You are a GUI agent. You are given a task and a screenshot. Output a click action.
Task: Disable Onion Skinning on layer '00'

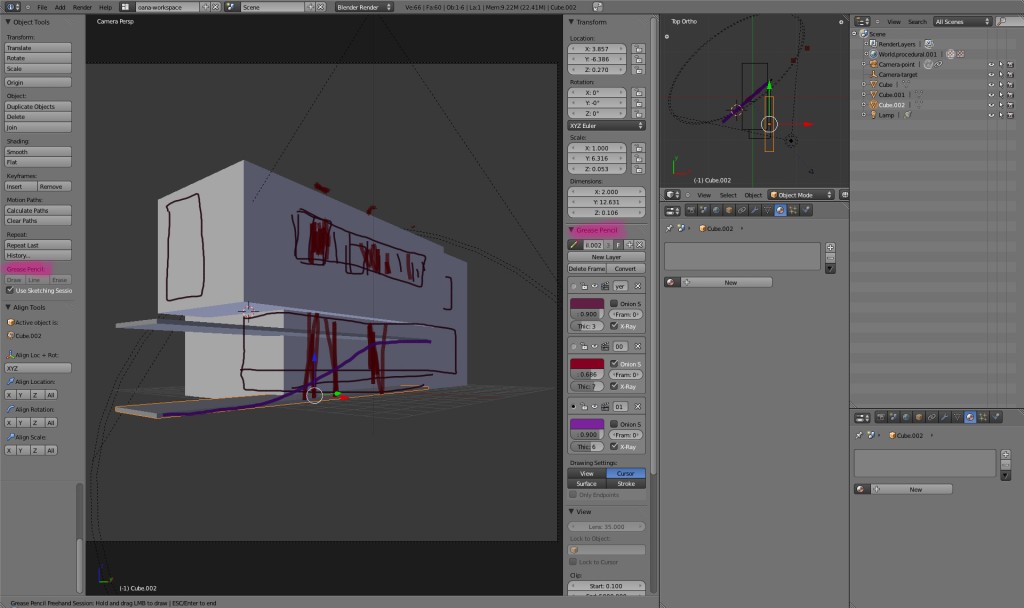point(614,364)
